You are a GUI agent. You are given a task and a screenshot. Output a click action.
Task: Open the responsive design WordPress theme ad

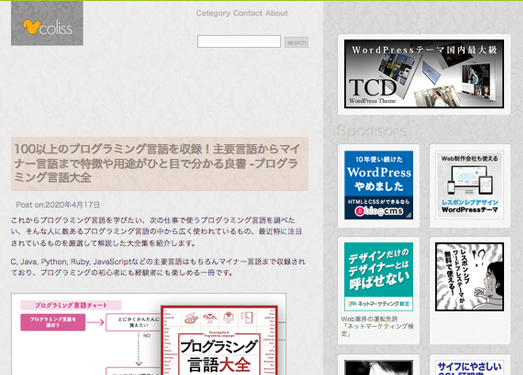[470, 185]
